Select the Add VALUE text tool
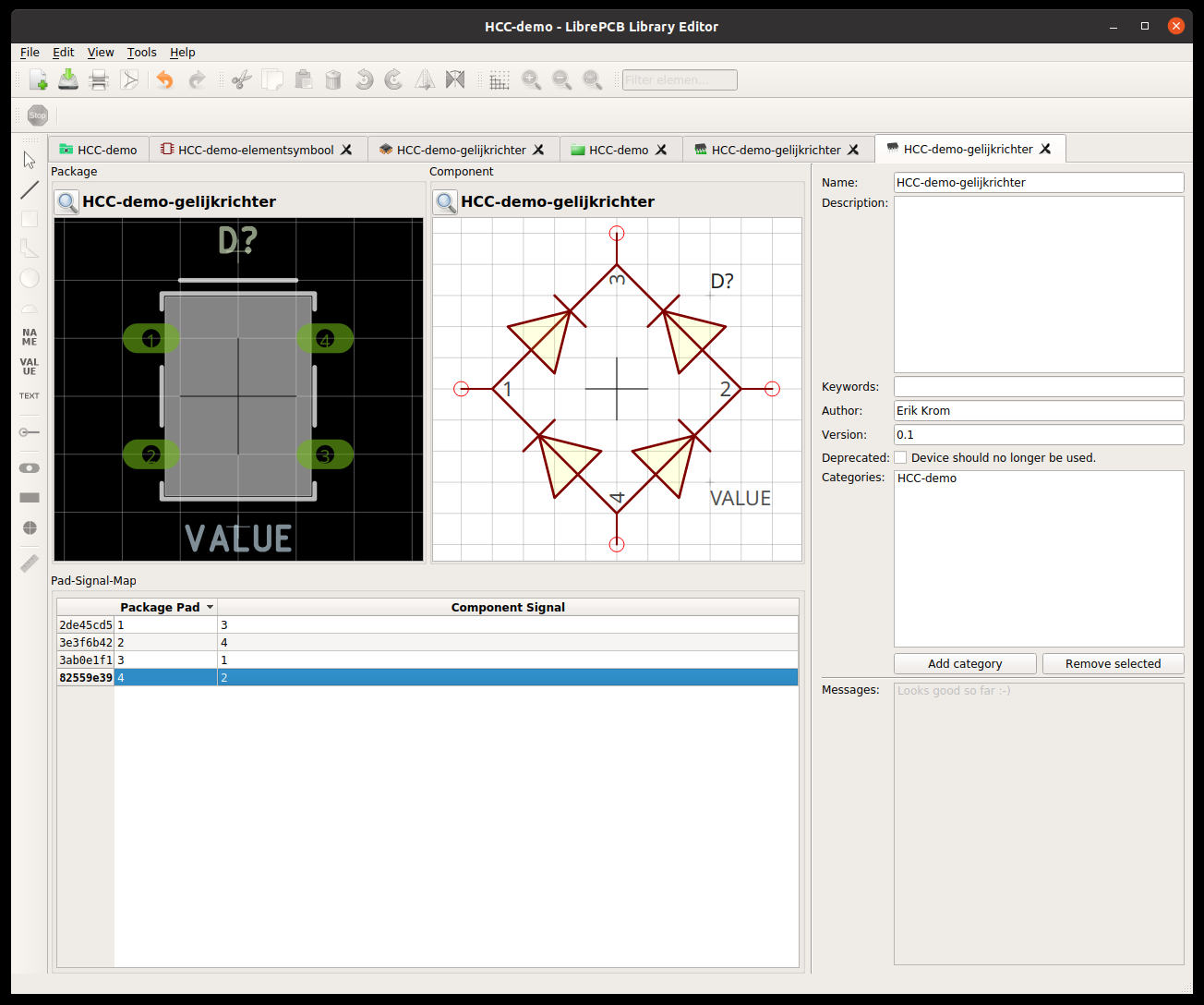 [x=30, y=367]
